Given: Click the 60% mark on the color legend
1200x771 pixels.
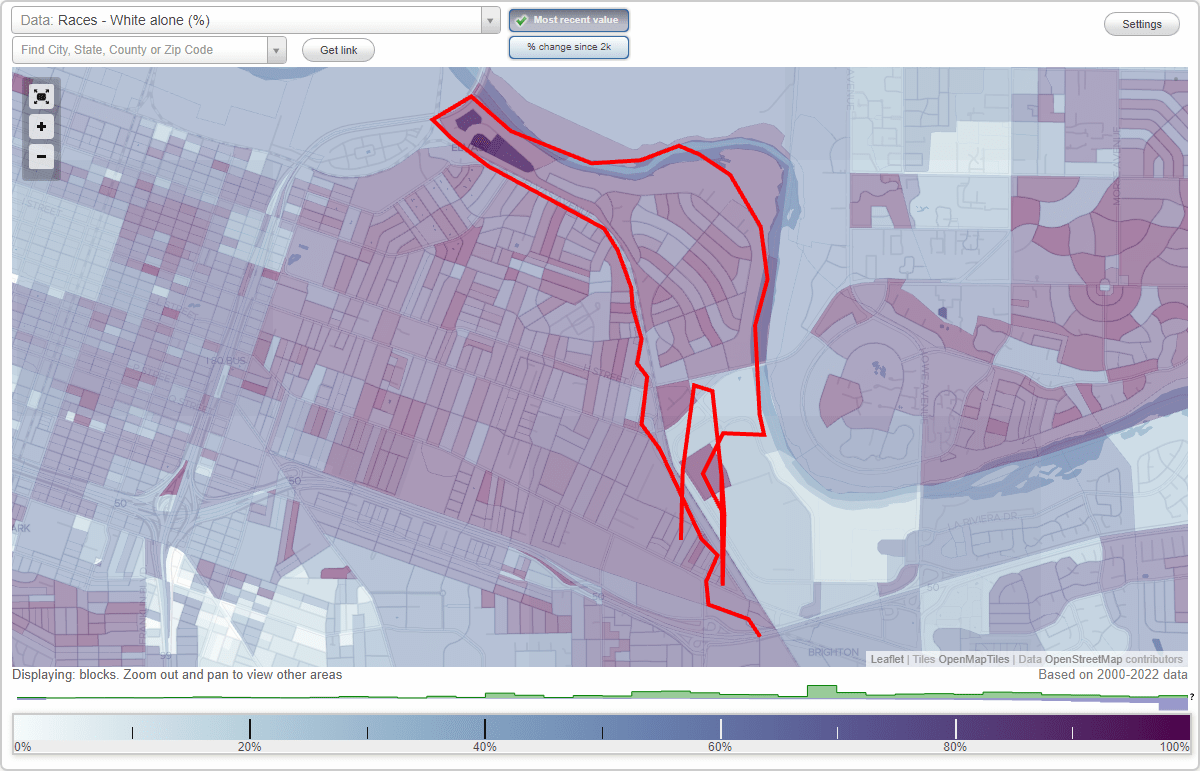Looking at the screenshot, I should [x=720, y=729].
